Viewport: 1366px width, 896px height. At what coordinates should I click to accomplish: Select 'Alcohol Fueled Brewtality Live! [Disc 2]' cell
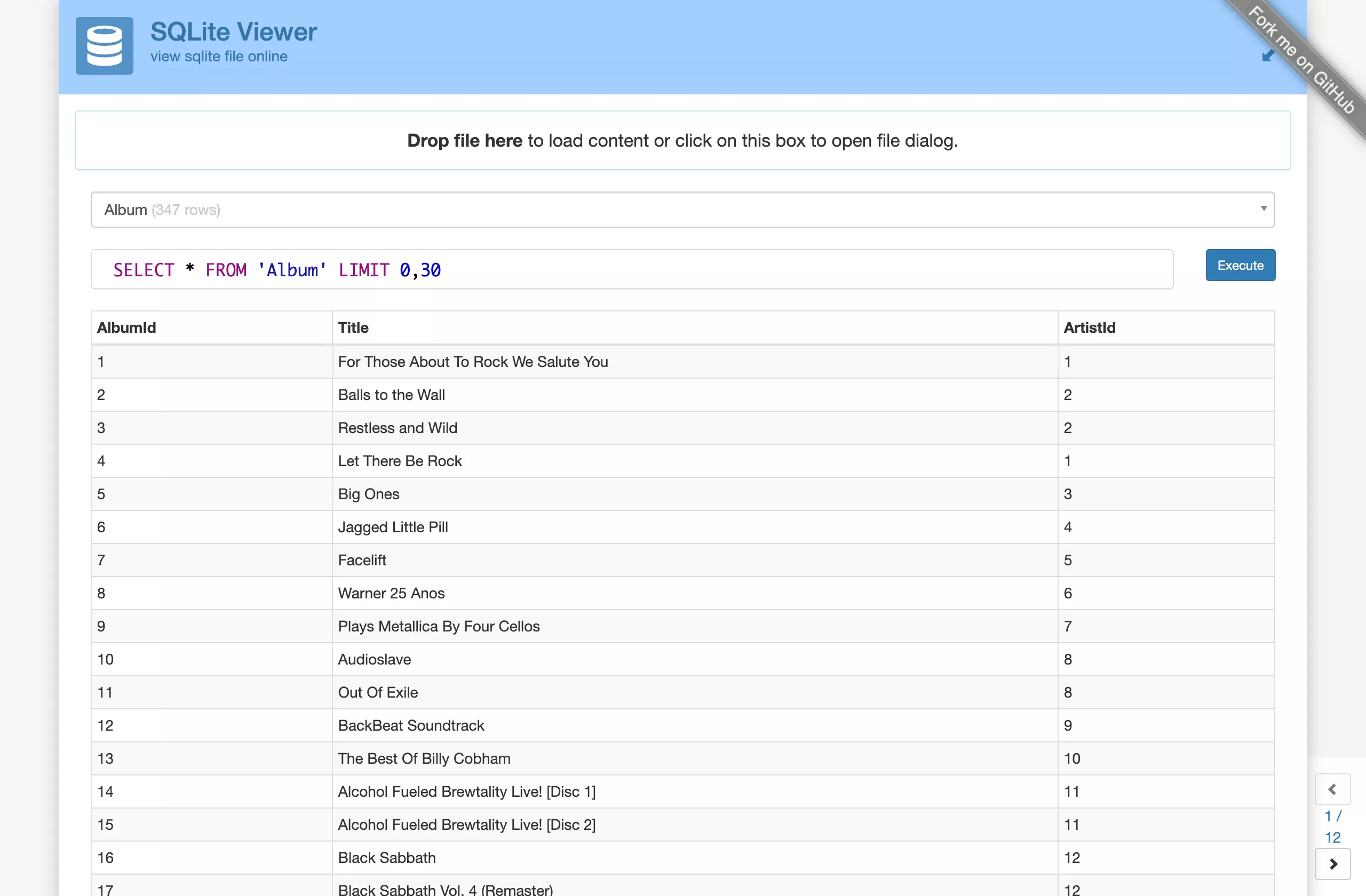(x=695, y=825)
